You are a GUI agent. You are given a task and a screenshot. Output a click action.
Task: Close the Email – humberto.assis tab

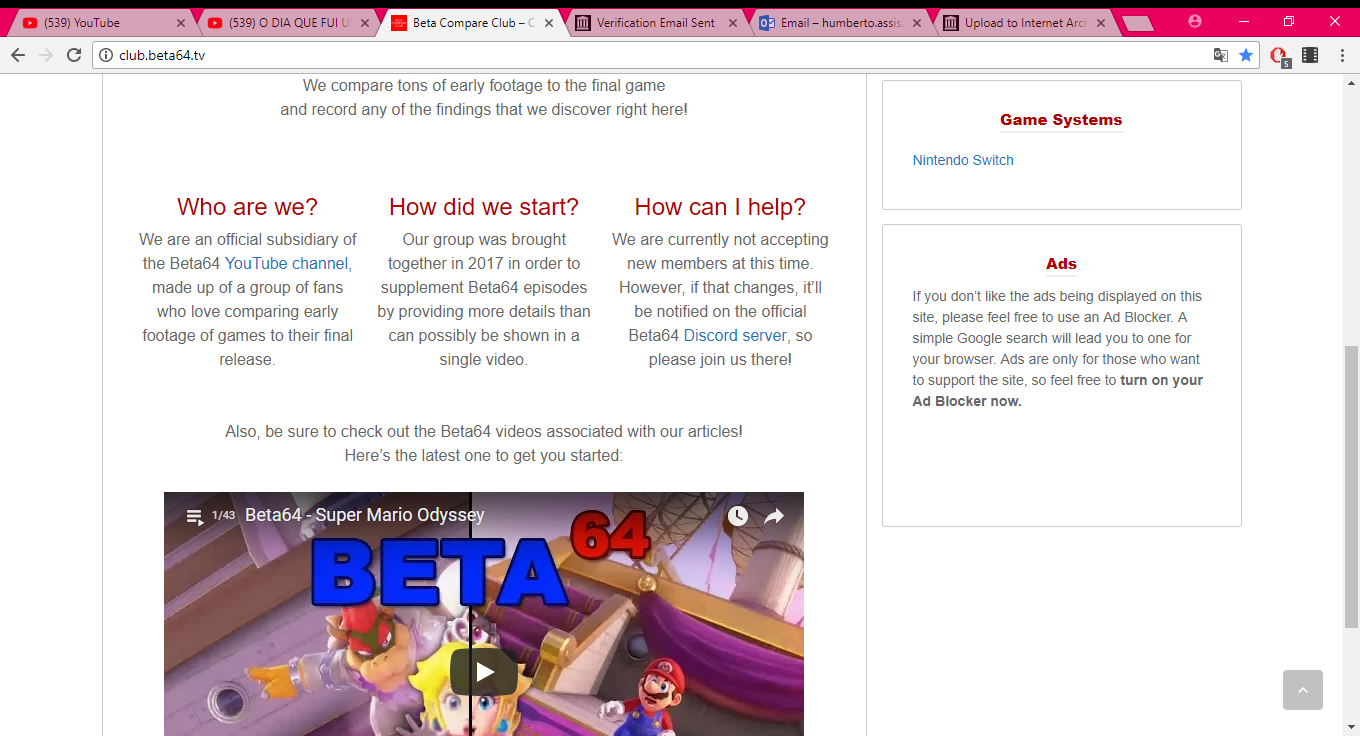tap(917, 23)
